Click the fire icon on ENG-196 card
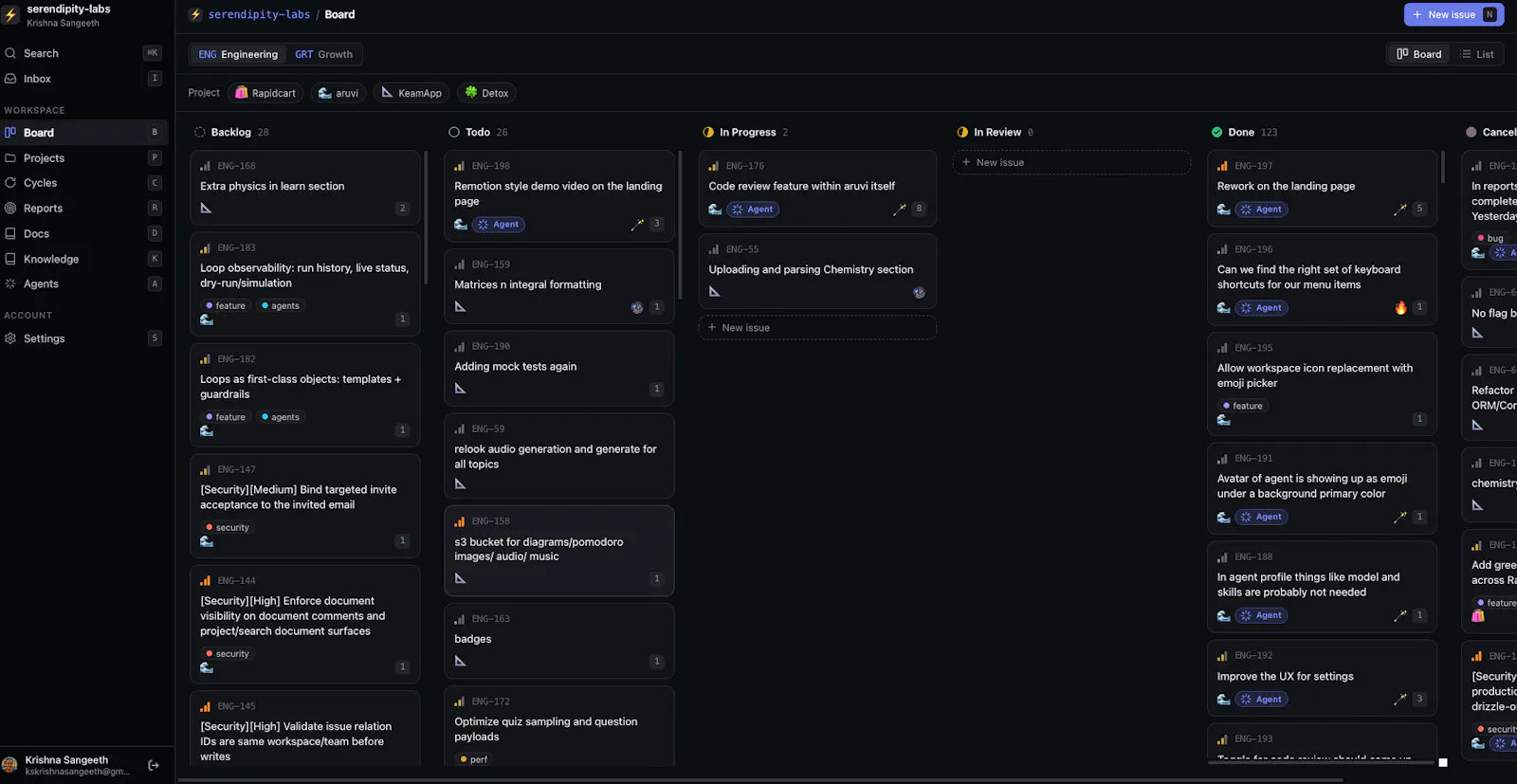The height and width of the screenshot is (784, 1517). [x=1400, y=307]
